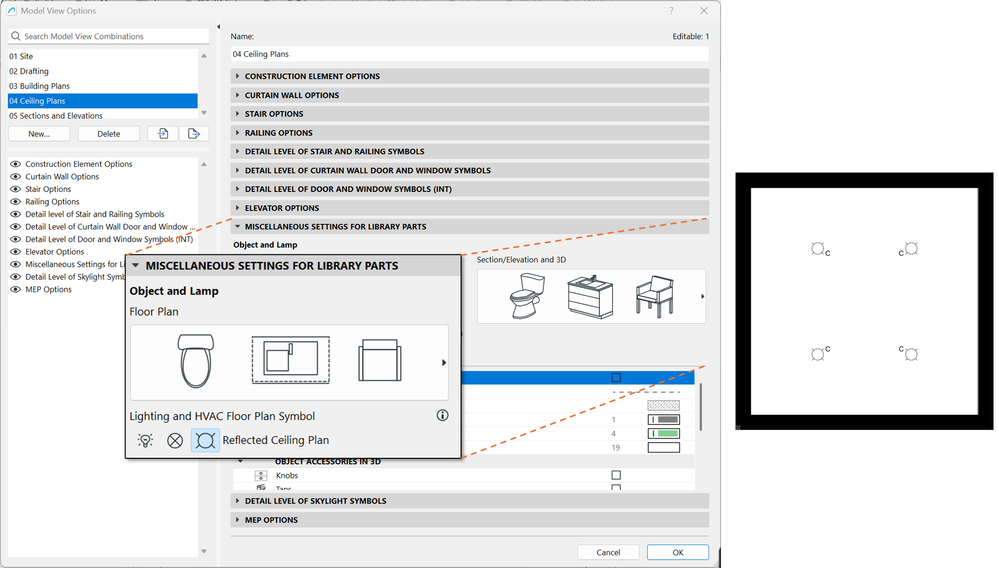999x568 pixels.
Task: Toggle eye for Detail level of Stair and Railing Symbols
Action: (16, 214)
